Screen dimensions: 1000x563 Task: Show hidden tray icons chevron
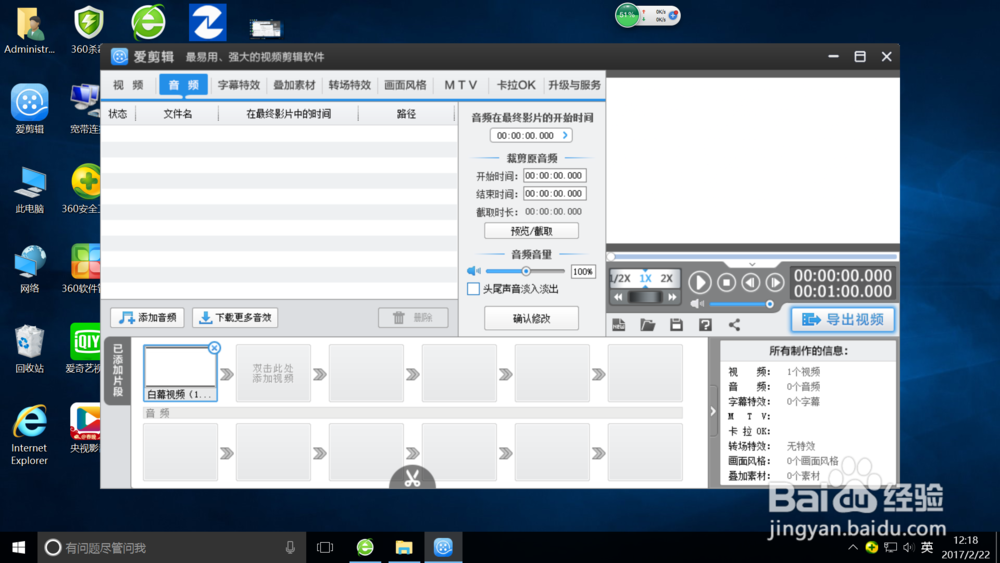[853, 548]
